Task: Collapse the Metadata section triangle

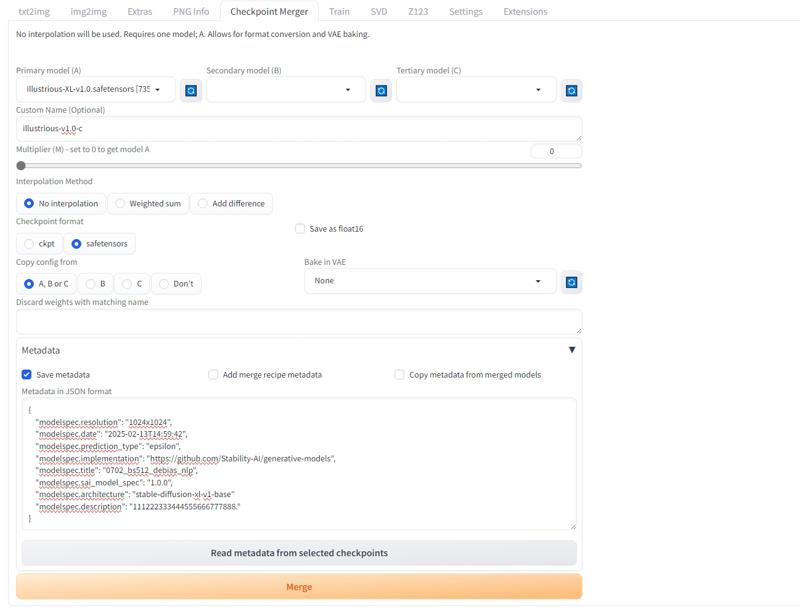Action: (x=572, y=350)
